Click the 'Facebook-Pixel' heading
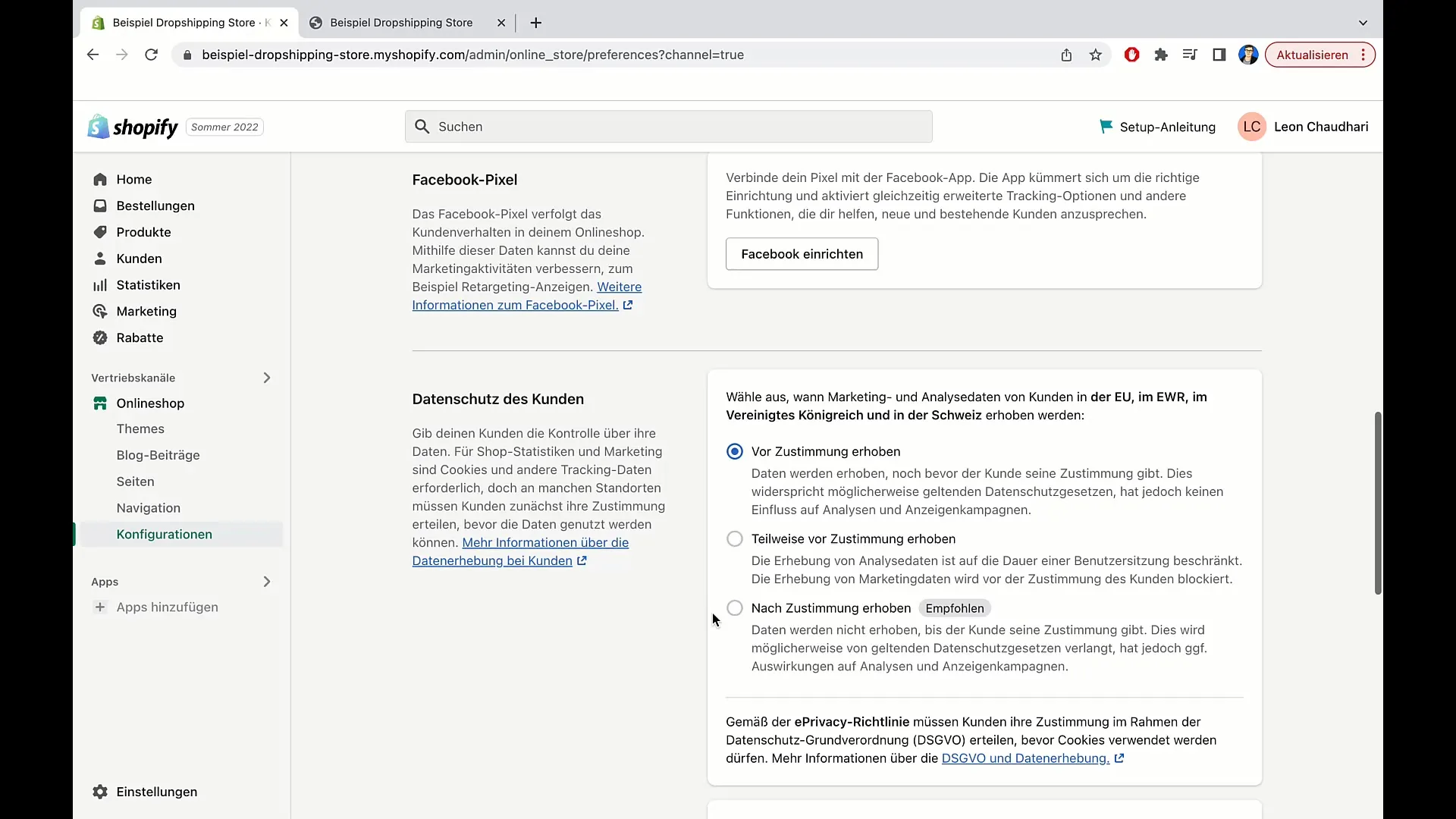Viewport: 1456px width, 819px height. tap(465, 180)
